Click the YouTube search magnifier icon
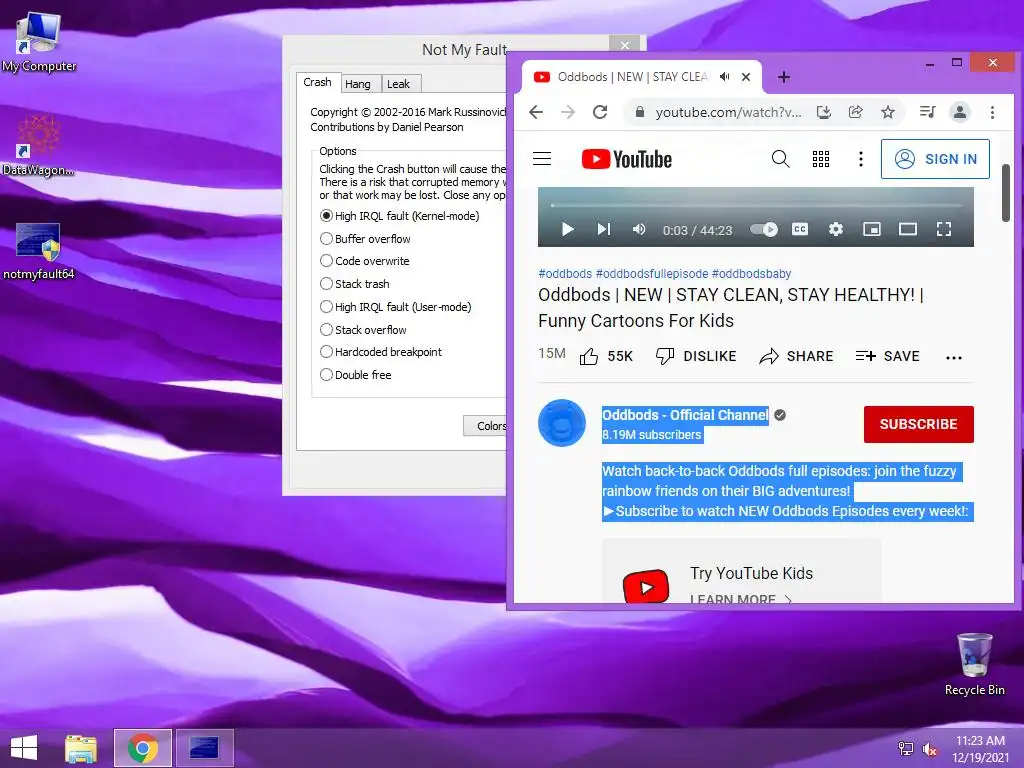 [x=780, y=159]
